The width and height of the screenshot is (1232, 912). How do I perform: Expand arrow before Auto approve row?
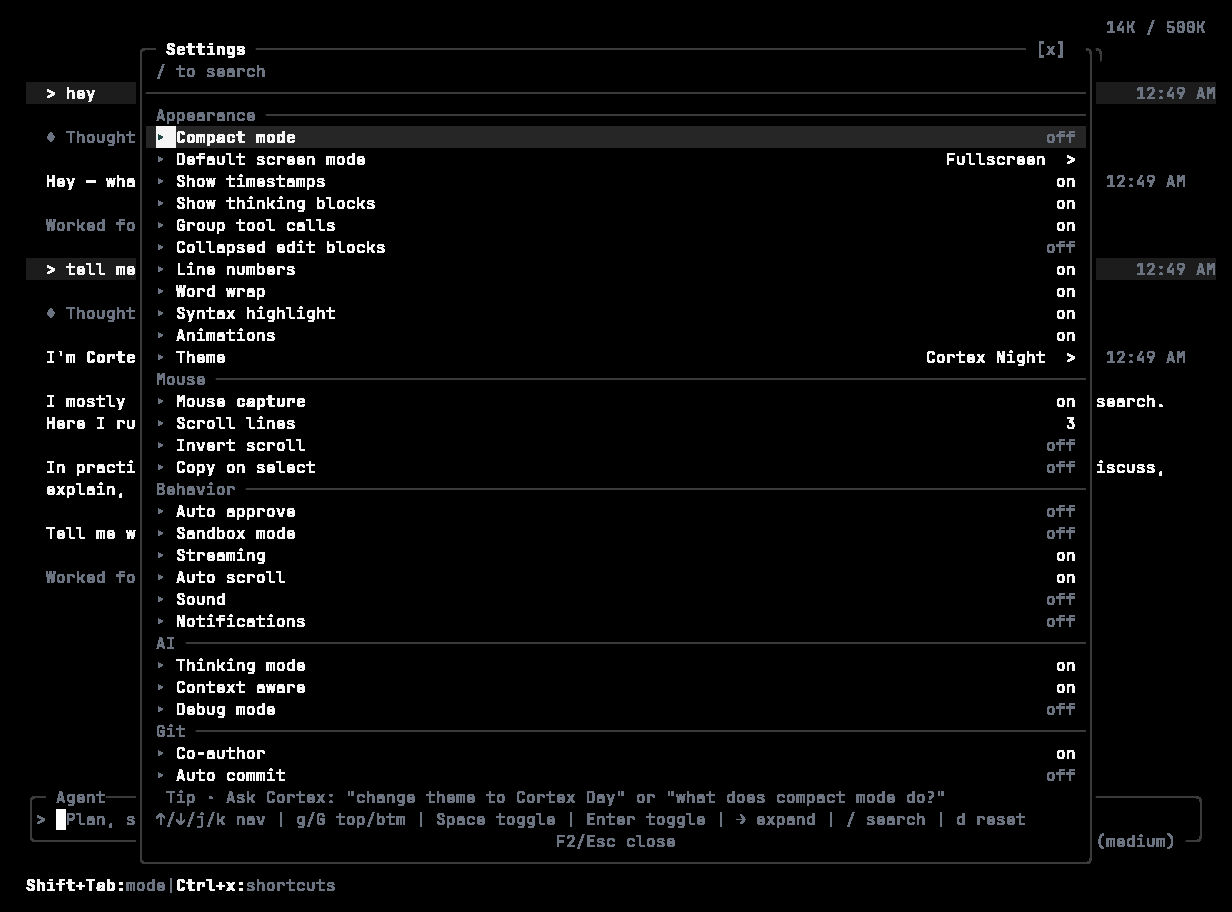(161, 511)
